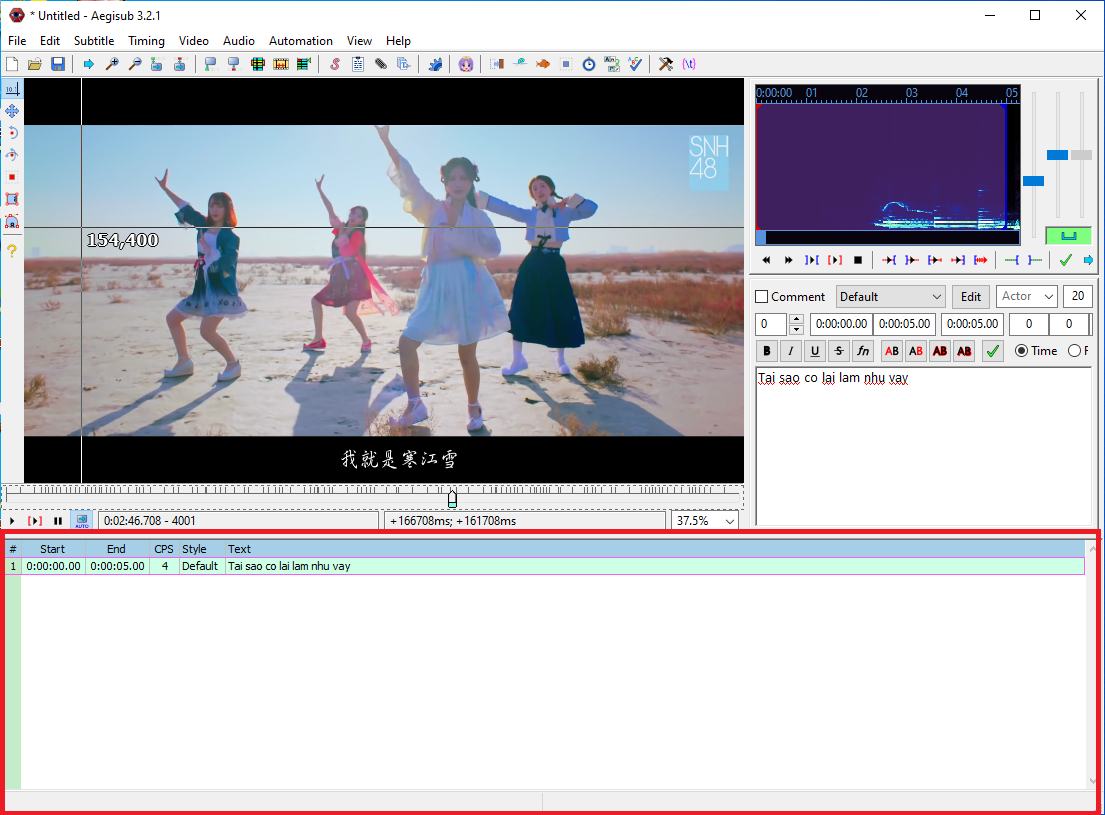
Task: Commit audio timing with green checkmark
Action: (x=1065, y=260)
